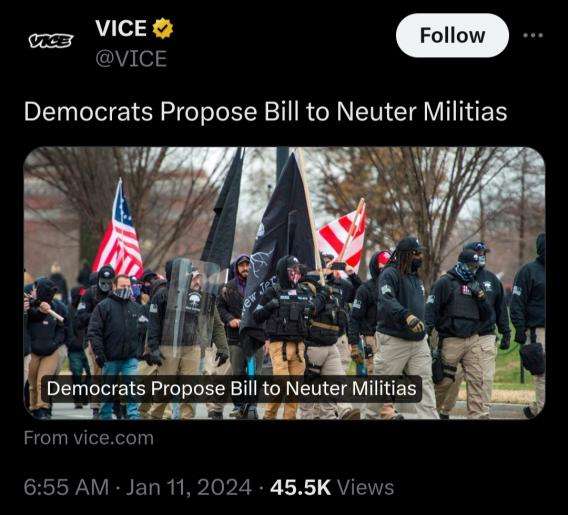View the 45.5K Views count details
Image resolution: width=568 pixels, height=515 pixels.
tap(331, 487)
